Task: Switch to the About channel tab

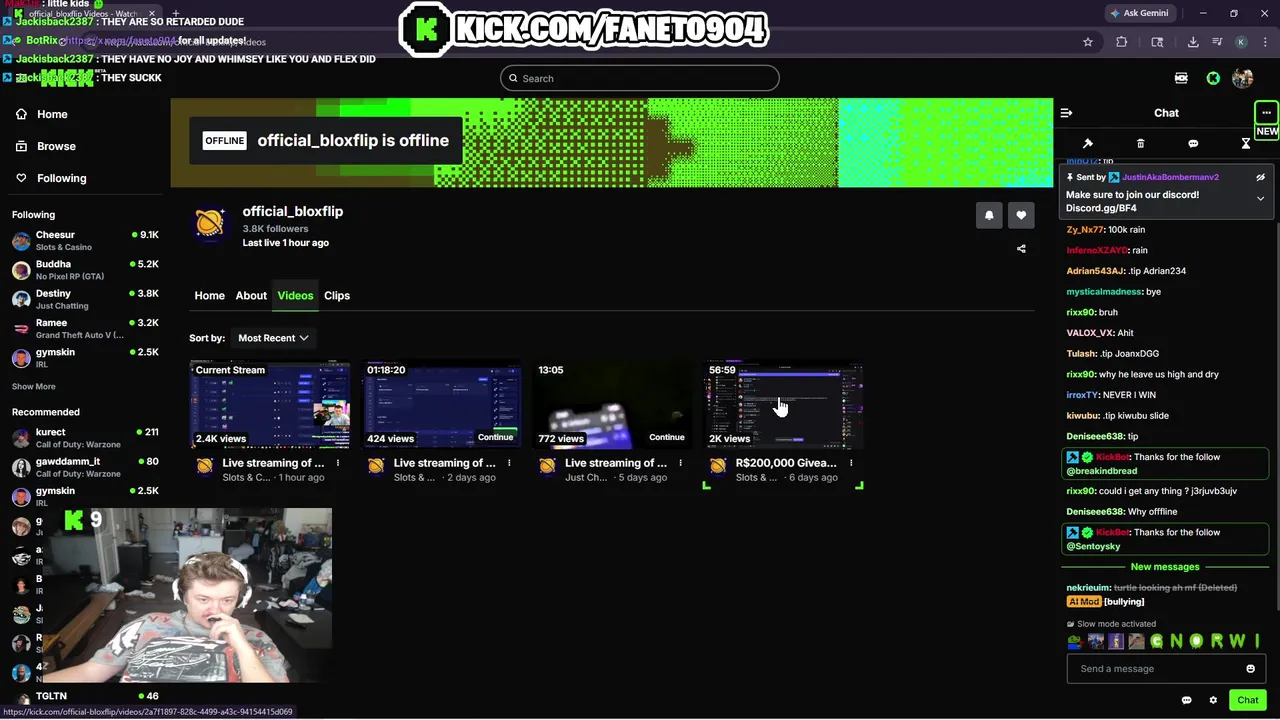Action: tap(251, 295)
